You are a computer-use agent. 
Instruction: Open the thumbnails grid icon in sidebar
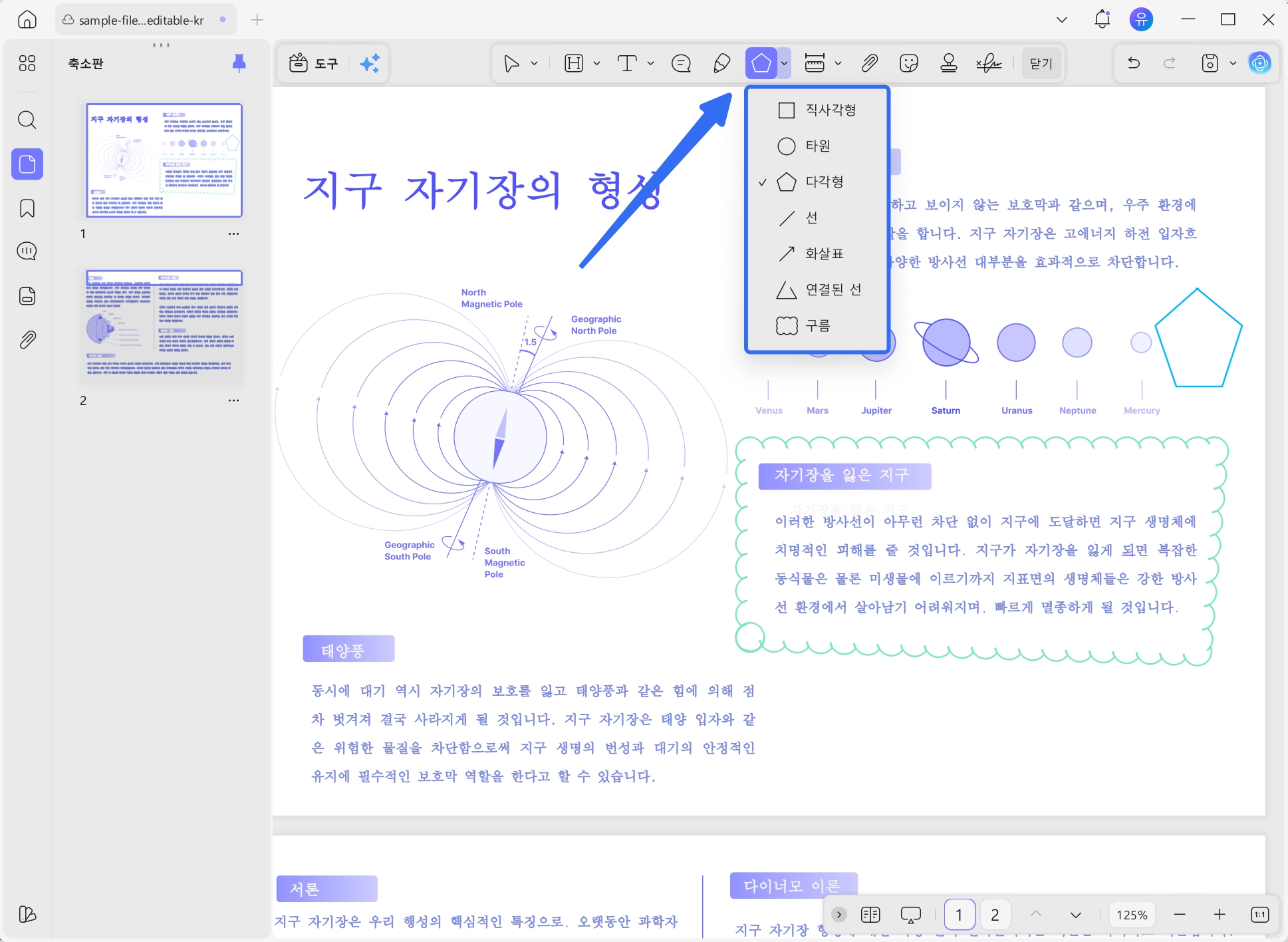[x=27, y=63]
